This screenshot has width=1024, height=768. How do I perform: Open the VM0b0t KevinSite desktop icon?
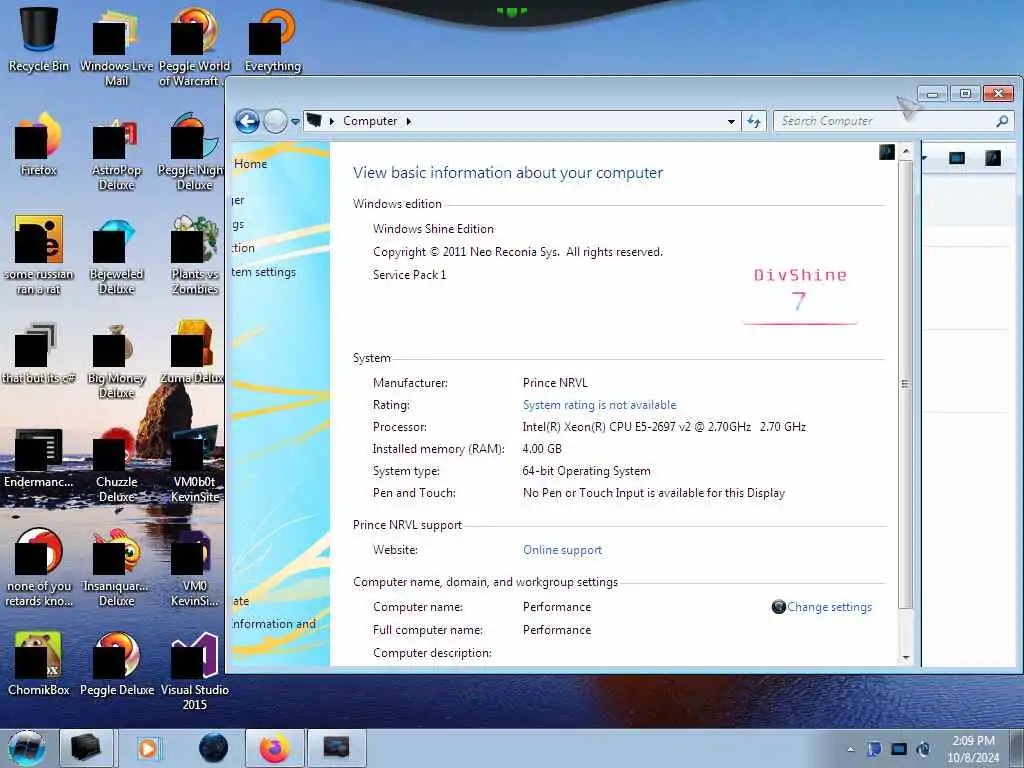[195, 464]
